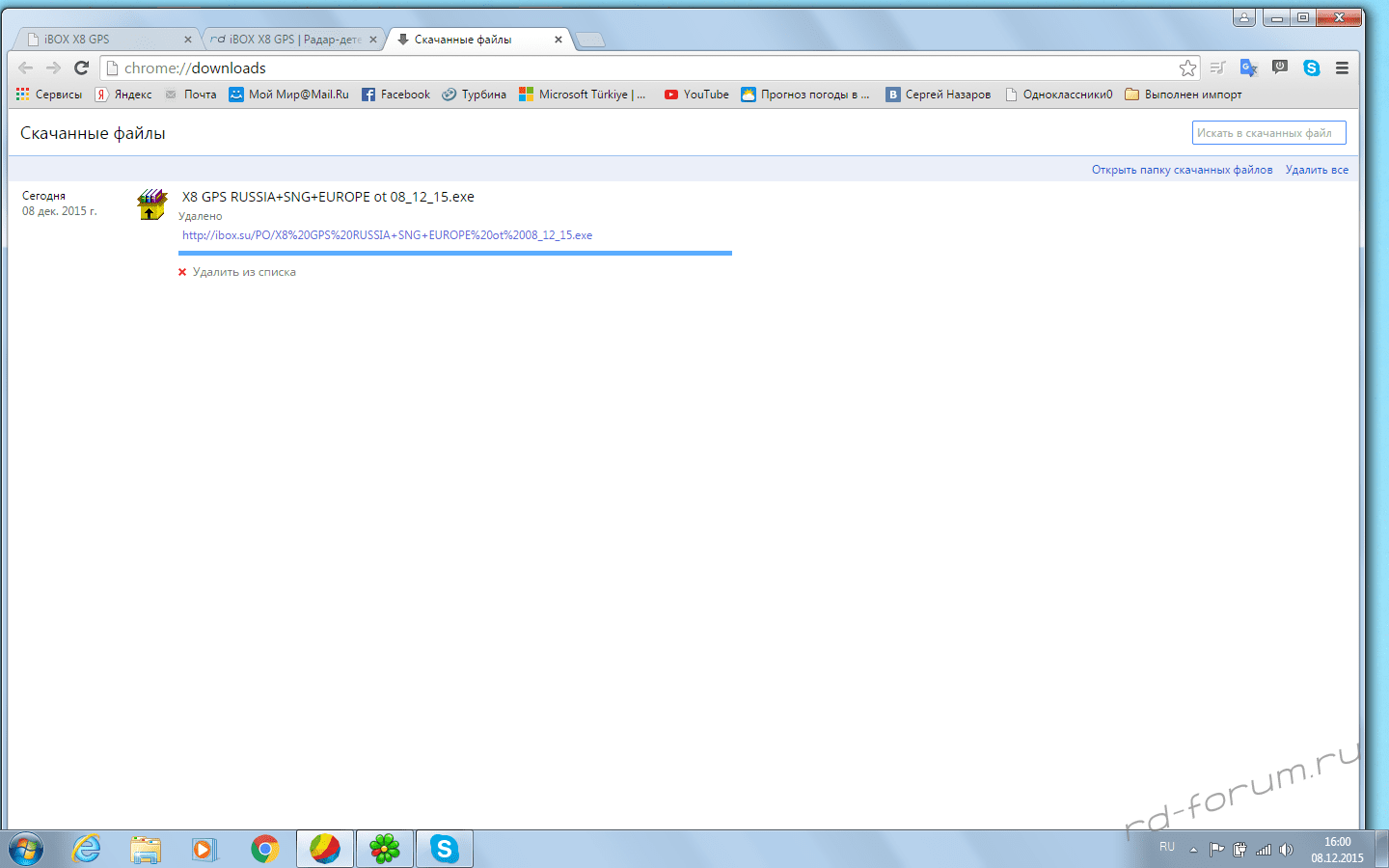Image resolution: width=1389 pixels, height=868 pixels.
Task: Launch ICQ from the taskbar
Action: click(x=385, y=849)
